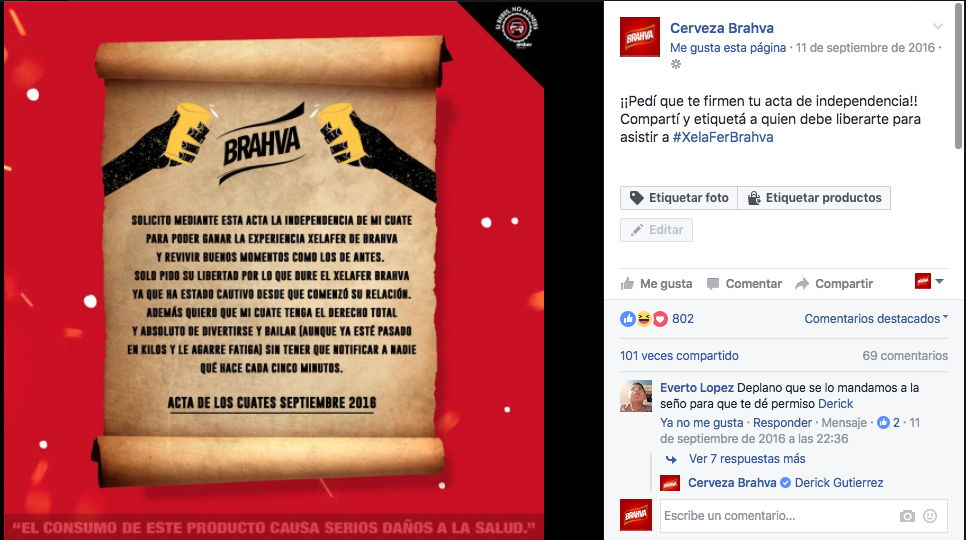This screenshot has width=966, height=540.
Task: Click the post privacy gear icon
Action: [676, 64]
